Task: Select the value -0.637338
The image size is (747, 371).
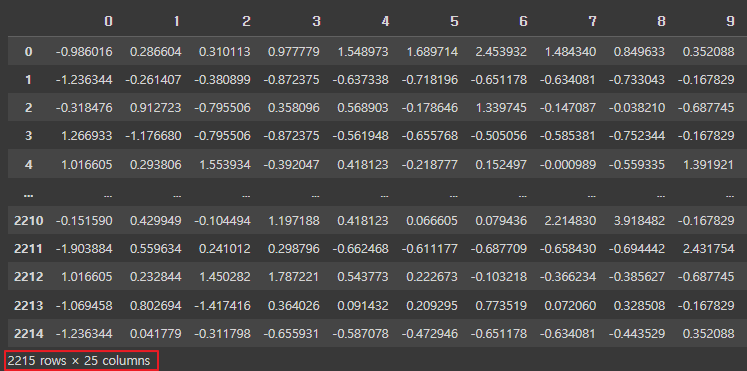Action: (360, 80)
